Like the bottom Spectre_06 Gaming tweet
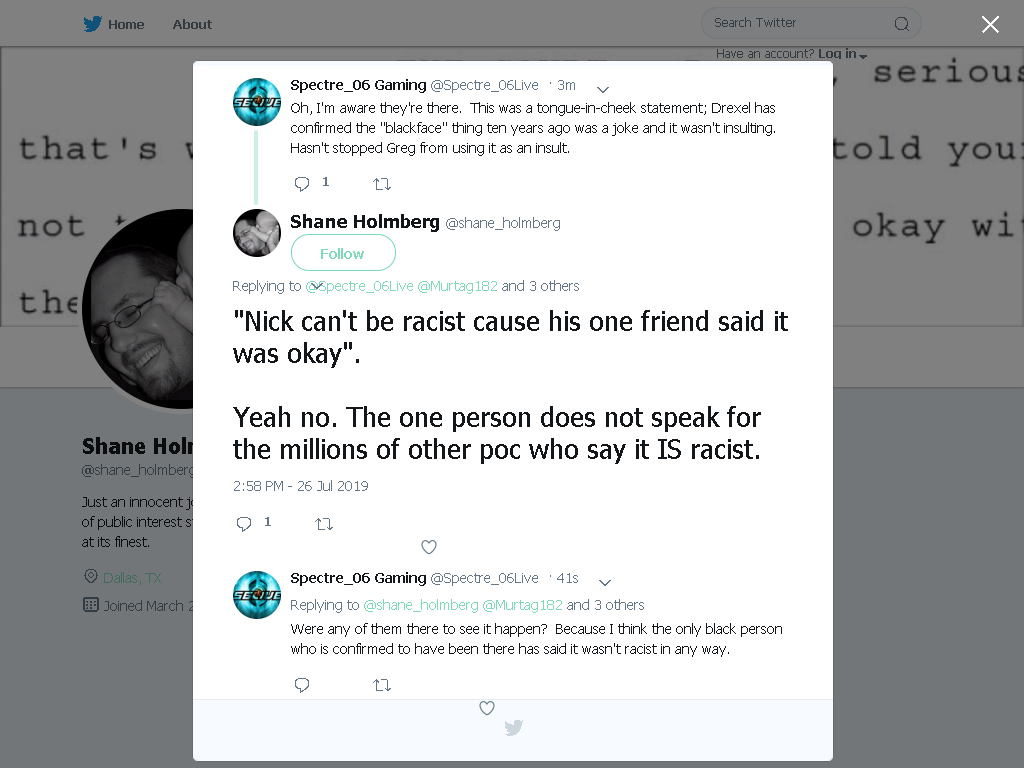This screenshot has width=1024, height=768. (487, 708)
